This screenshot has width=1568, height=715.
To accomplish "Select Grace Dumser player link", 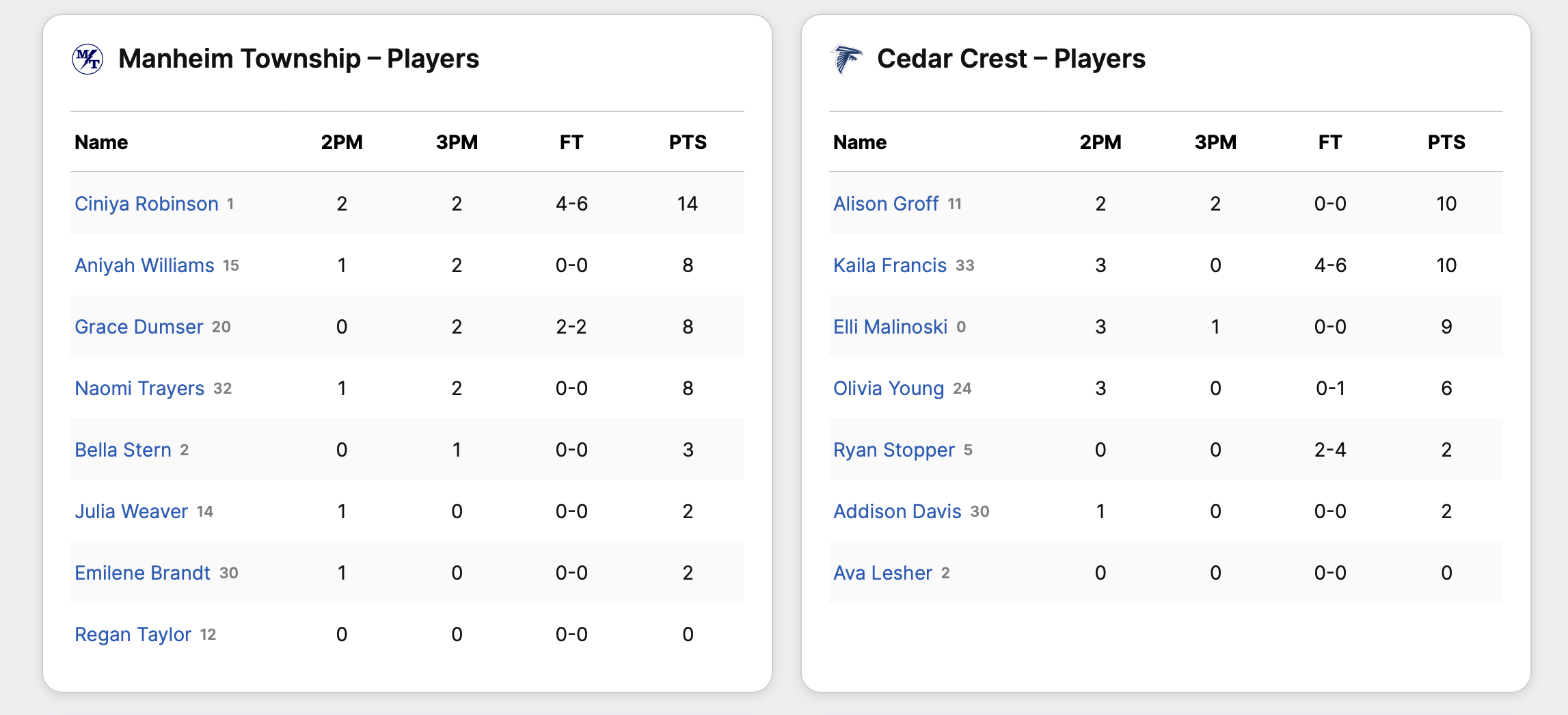I will [139, 327].
